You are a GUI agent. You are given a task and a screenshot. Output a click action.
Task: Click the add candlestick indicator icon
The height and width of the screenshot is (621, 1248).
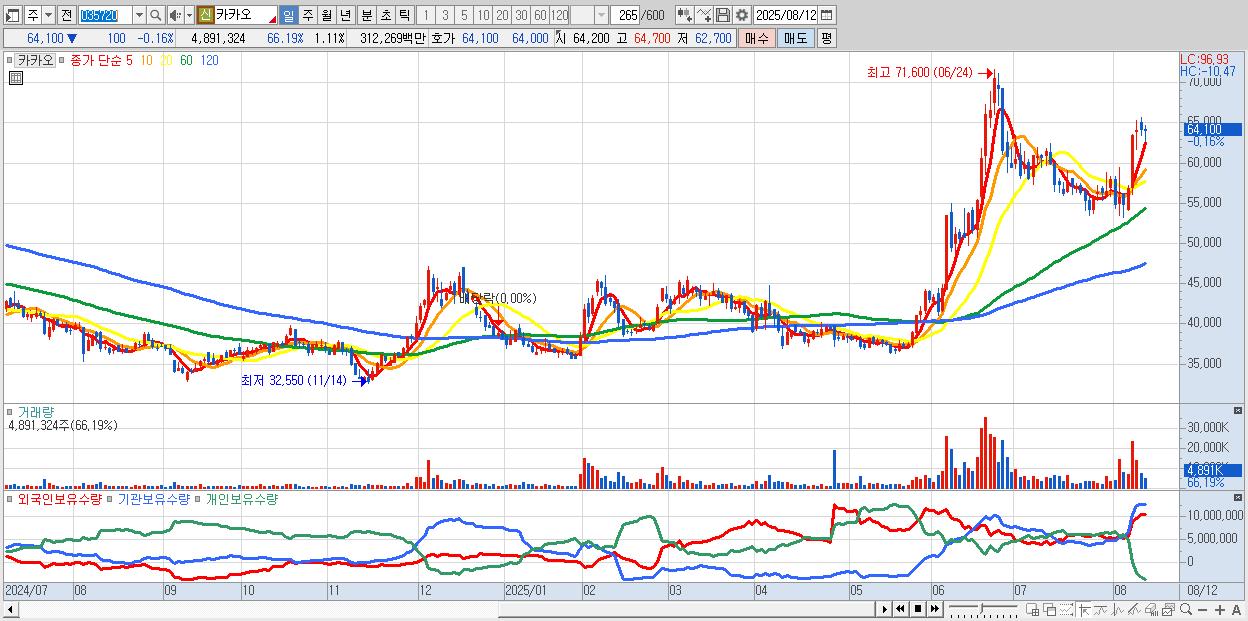coord(685,15)
